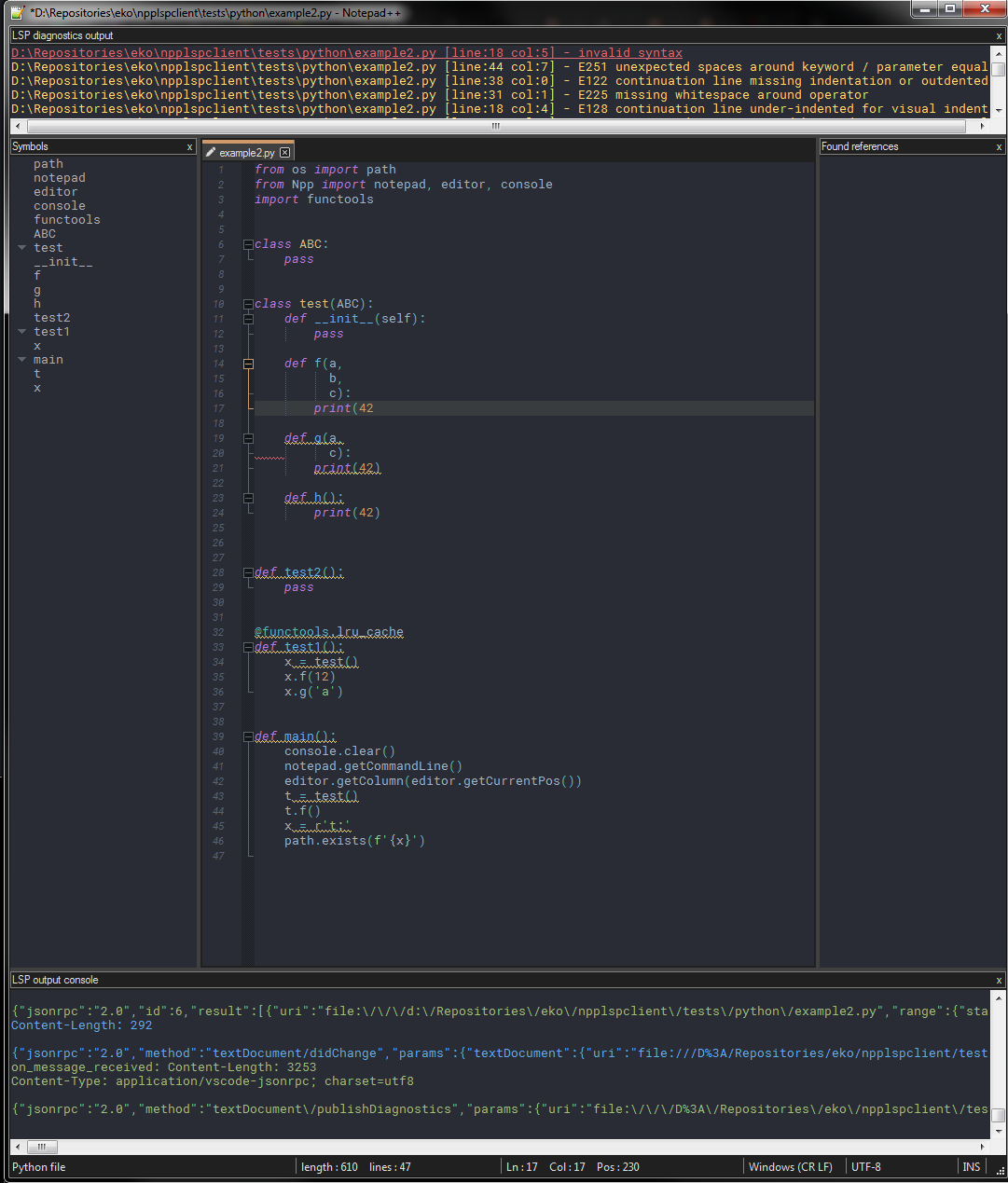The height and width of the screenshot is (1183, 1008).
Task: Fold the def g block at line 19
Action: pyautogui.click(x=248, y=438)
